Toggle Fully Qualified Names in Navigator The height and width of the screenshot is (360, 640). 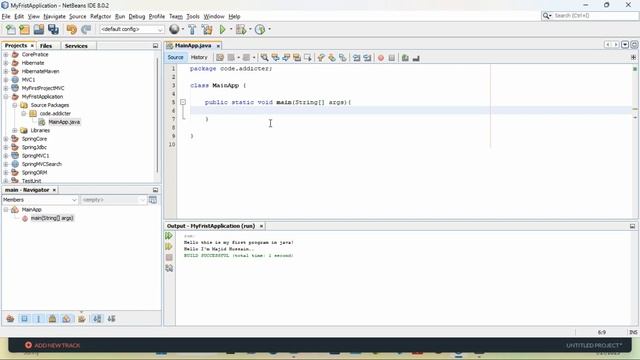point(82,319)
